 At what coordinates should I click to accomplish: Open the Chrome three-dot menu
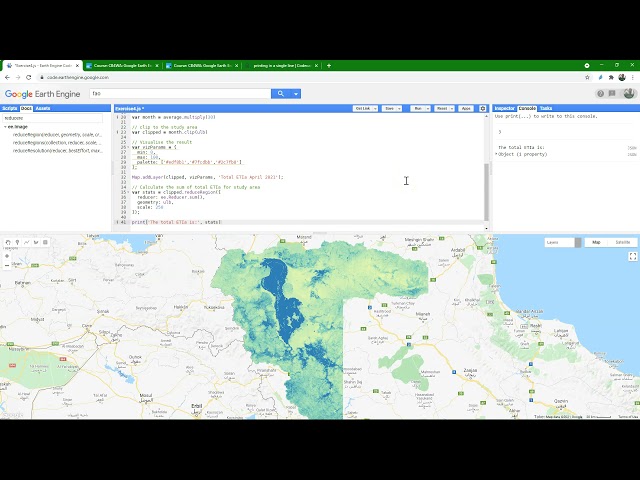tap(633, 77)
